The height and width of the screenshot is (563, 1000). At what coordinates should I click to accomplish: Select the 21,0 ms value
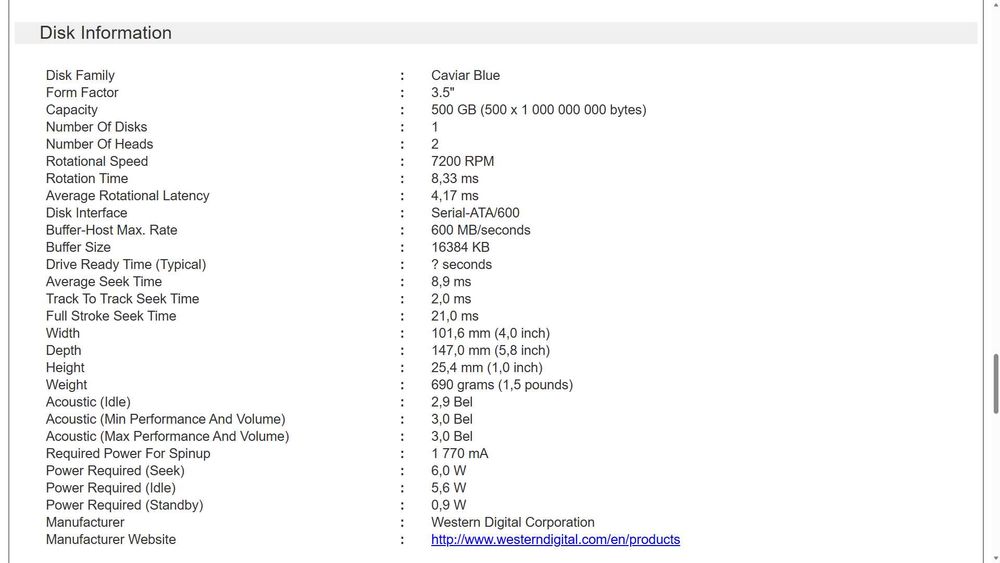coord(455,316)
